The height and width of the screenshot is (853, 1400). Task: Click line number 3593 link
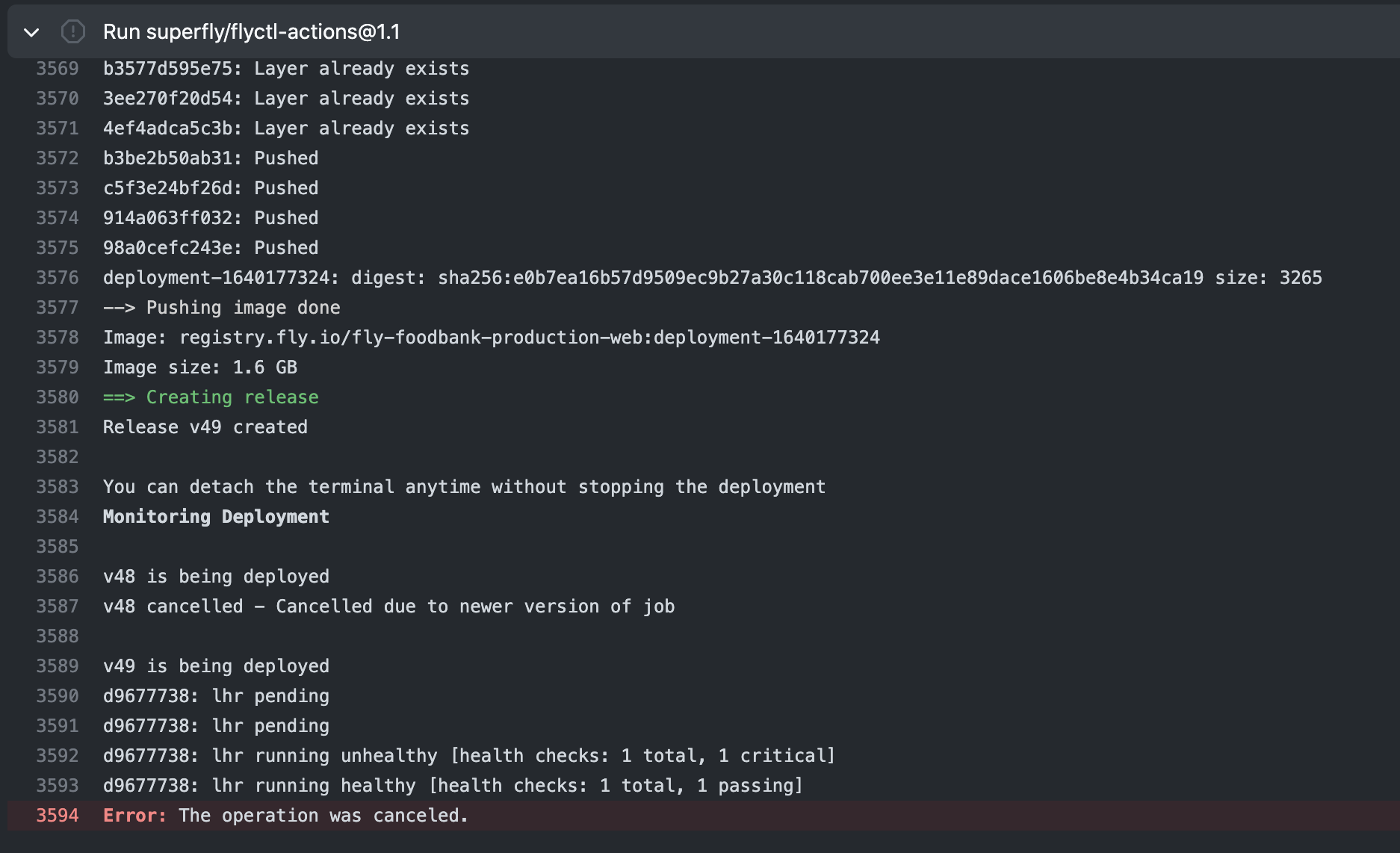(58, 786)
